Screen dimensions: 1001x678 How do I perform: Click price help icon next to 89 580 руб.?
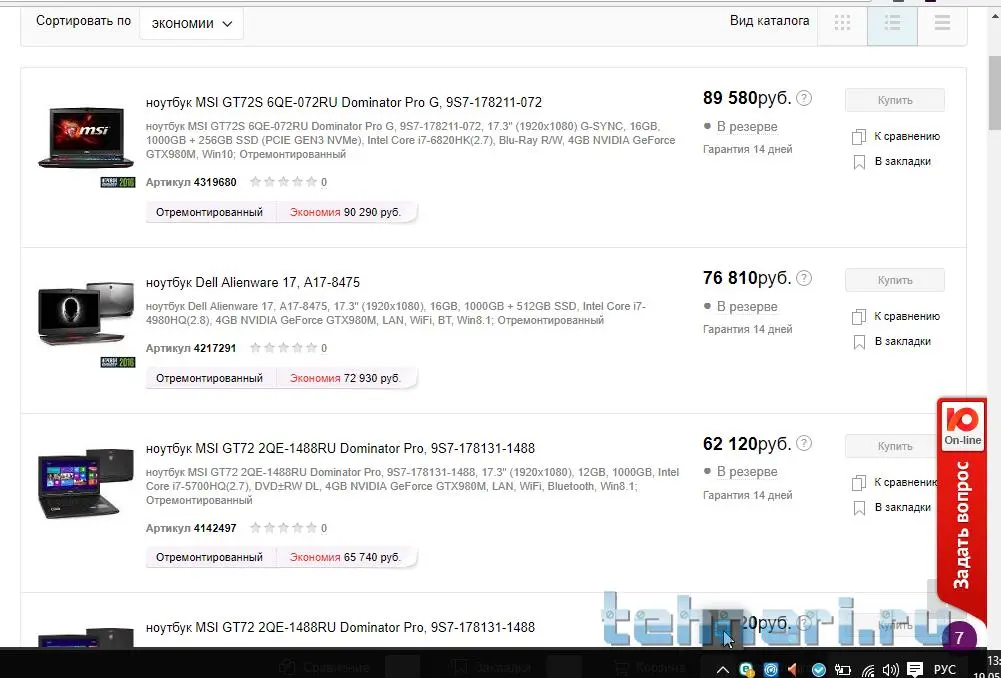tap(804, 98)
